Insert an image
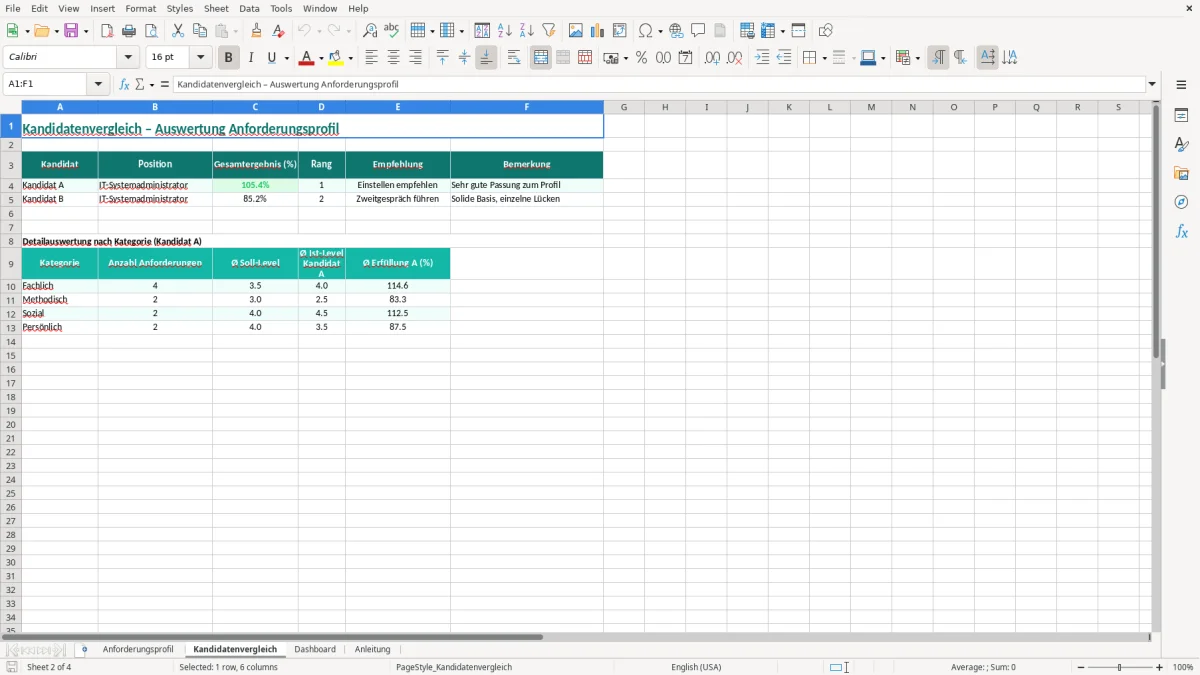 [x=576, y=31]
